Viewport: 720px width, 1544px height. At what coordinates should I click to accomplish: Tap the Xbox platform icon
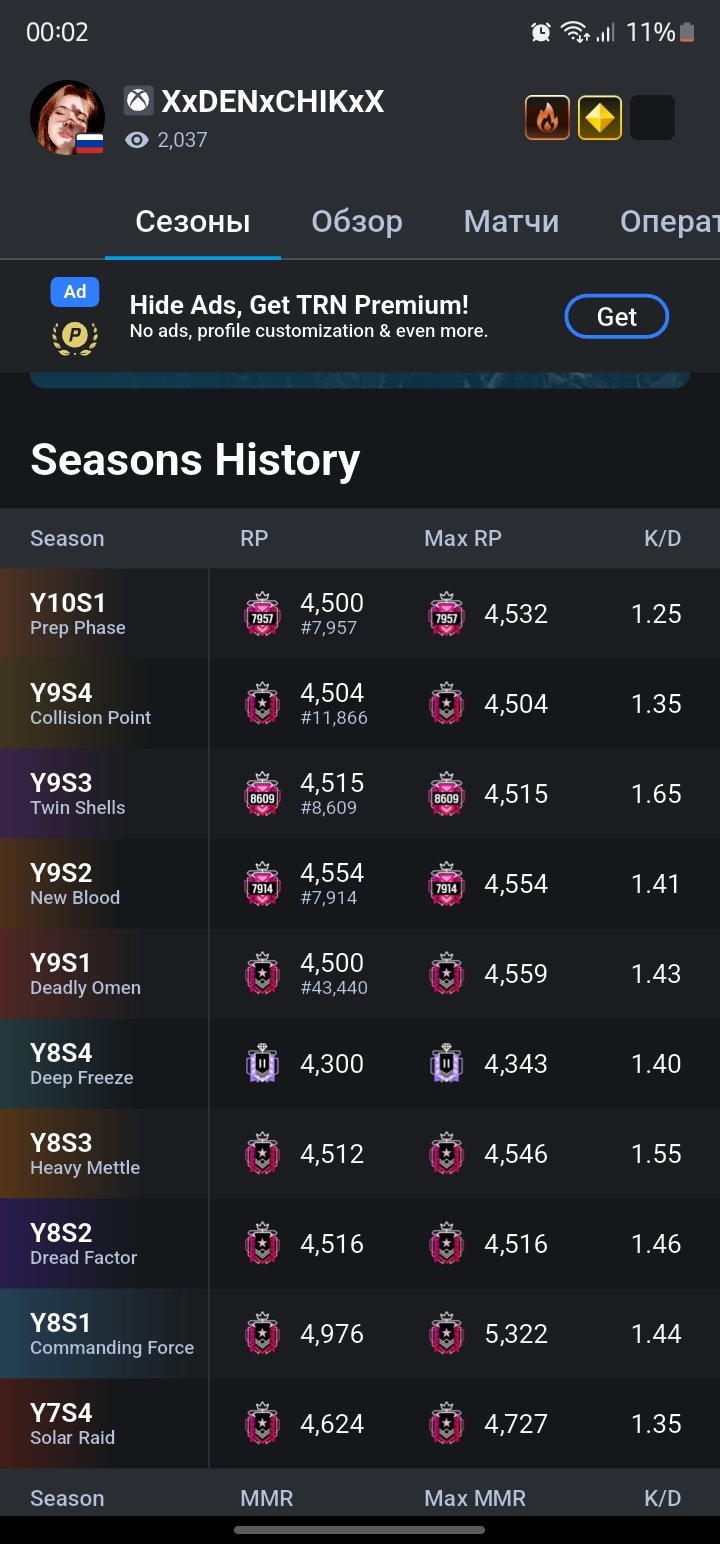pos(138,101)
